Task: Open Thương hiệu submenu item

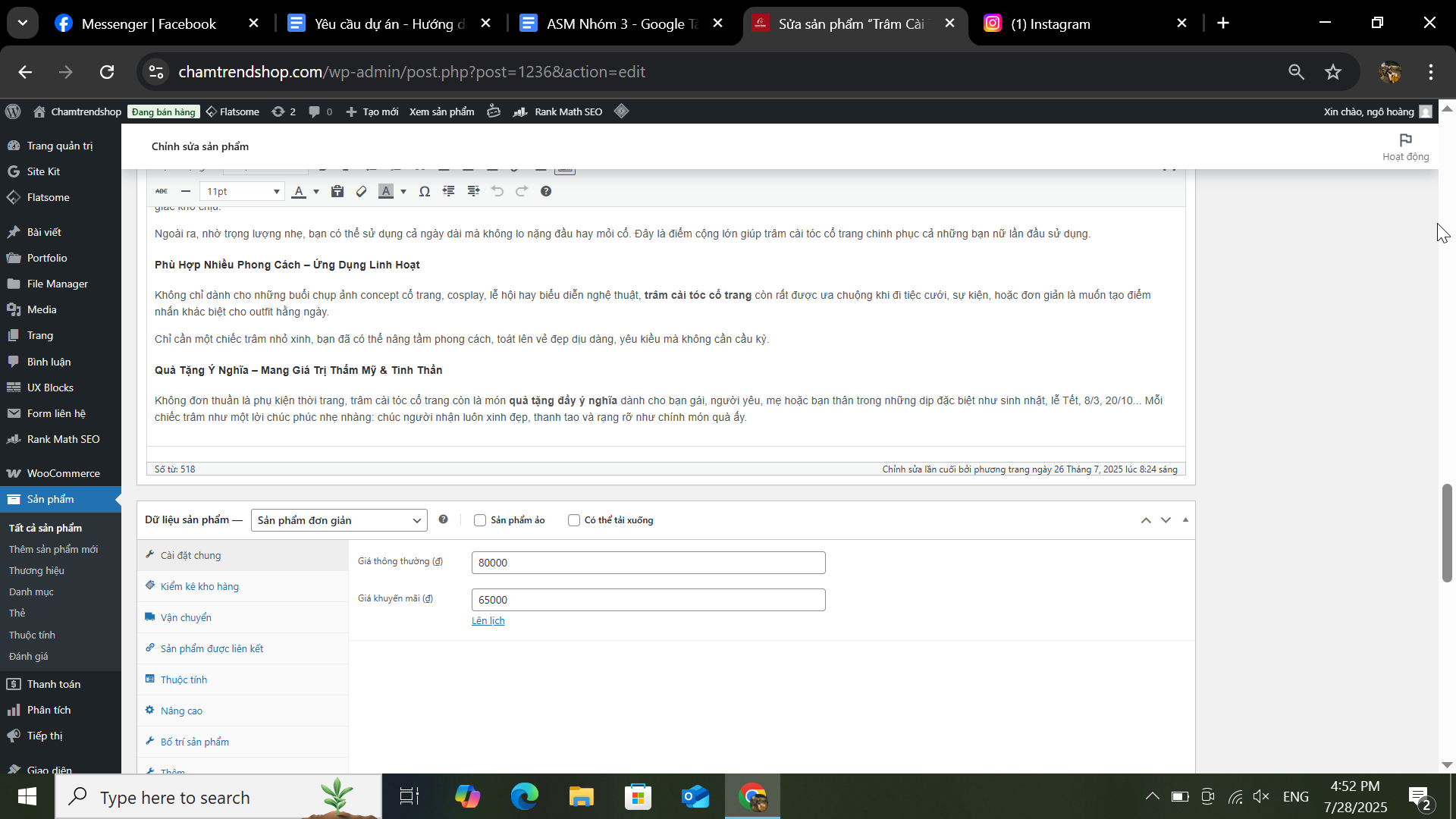Action: (36, 570)
